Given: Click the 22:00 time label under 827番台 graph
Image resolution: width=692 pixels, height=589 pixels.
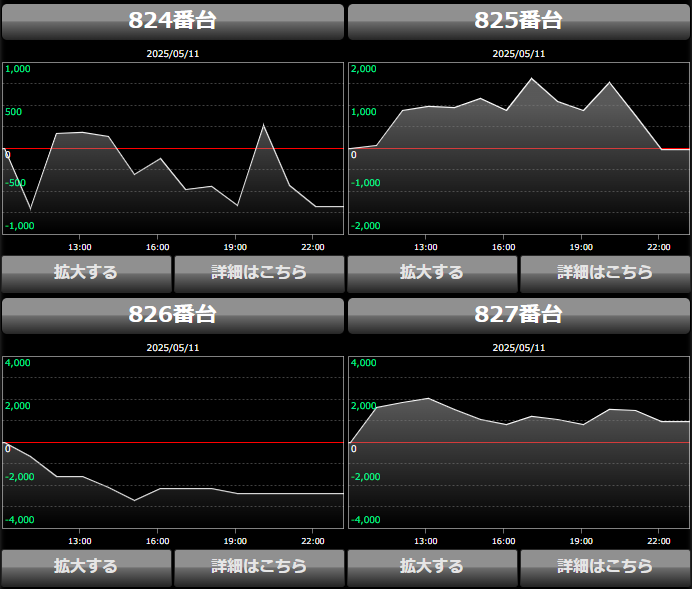Looking at the screenshot, I should 659,541.
